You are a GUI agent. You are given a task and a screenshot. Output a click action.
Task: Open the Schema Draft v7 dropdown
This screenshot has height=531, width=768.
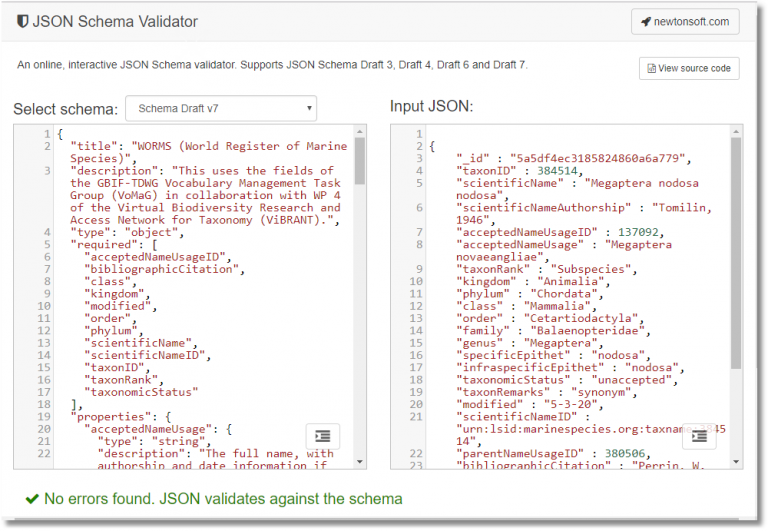pyautogui.click(x=221, y=107)
